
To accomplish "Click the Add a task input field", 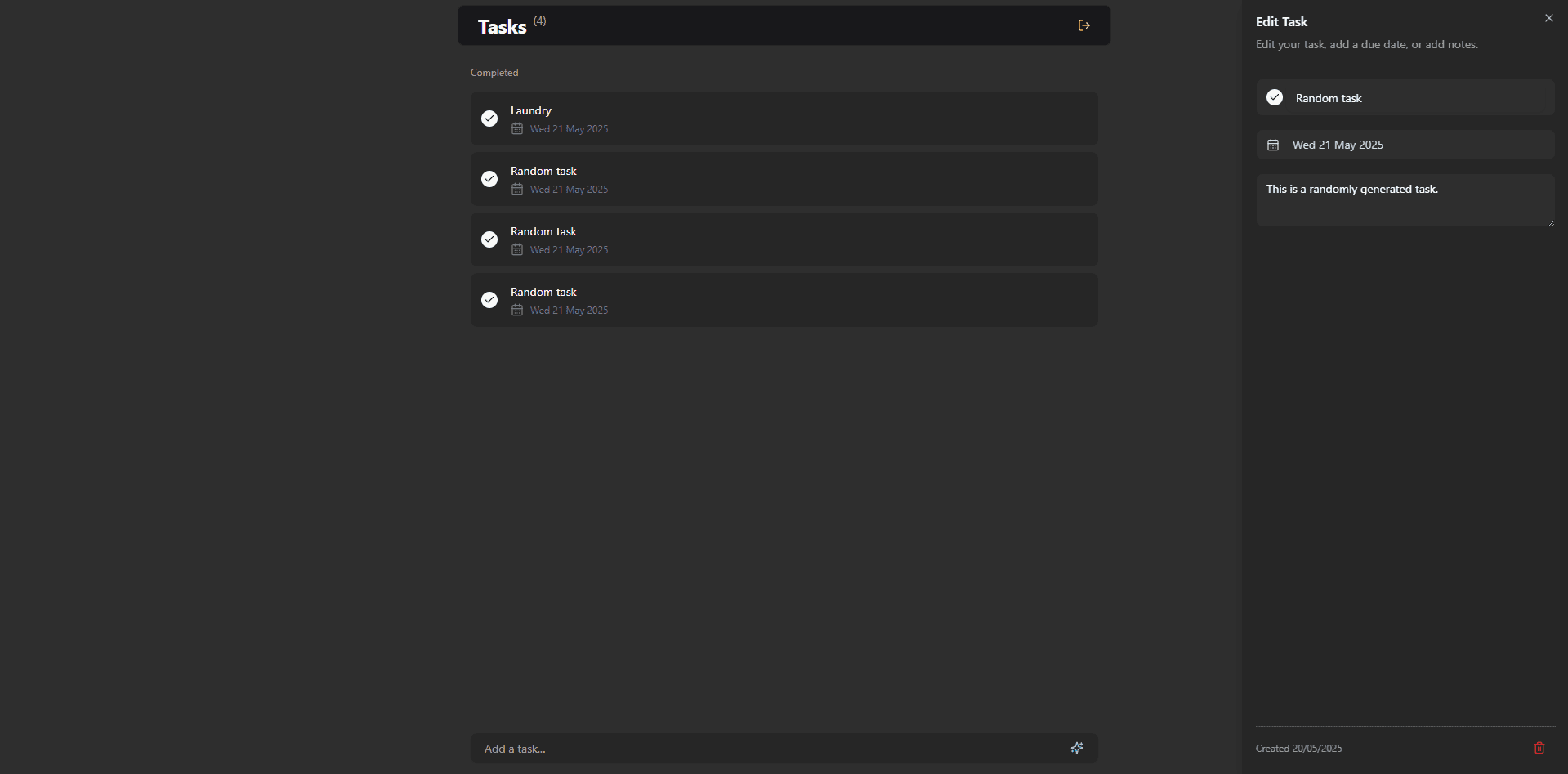I will coord(768,749).
